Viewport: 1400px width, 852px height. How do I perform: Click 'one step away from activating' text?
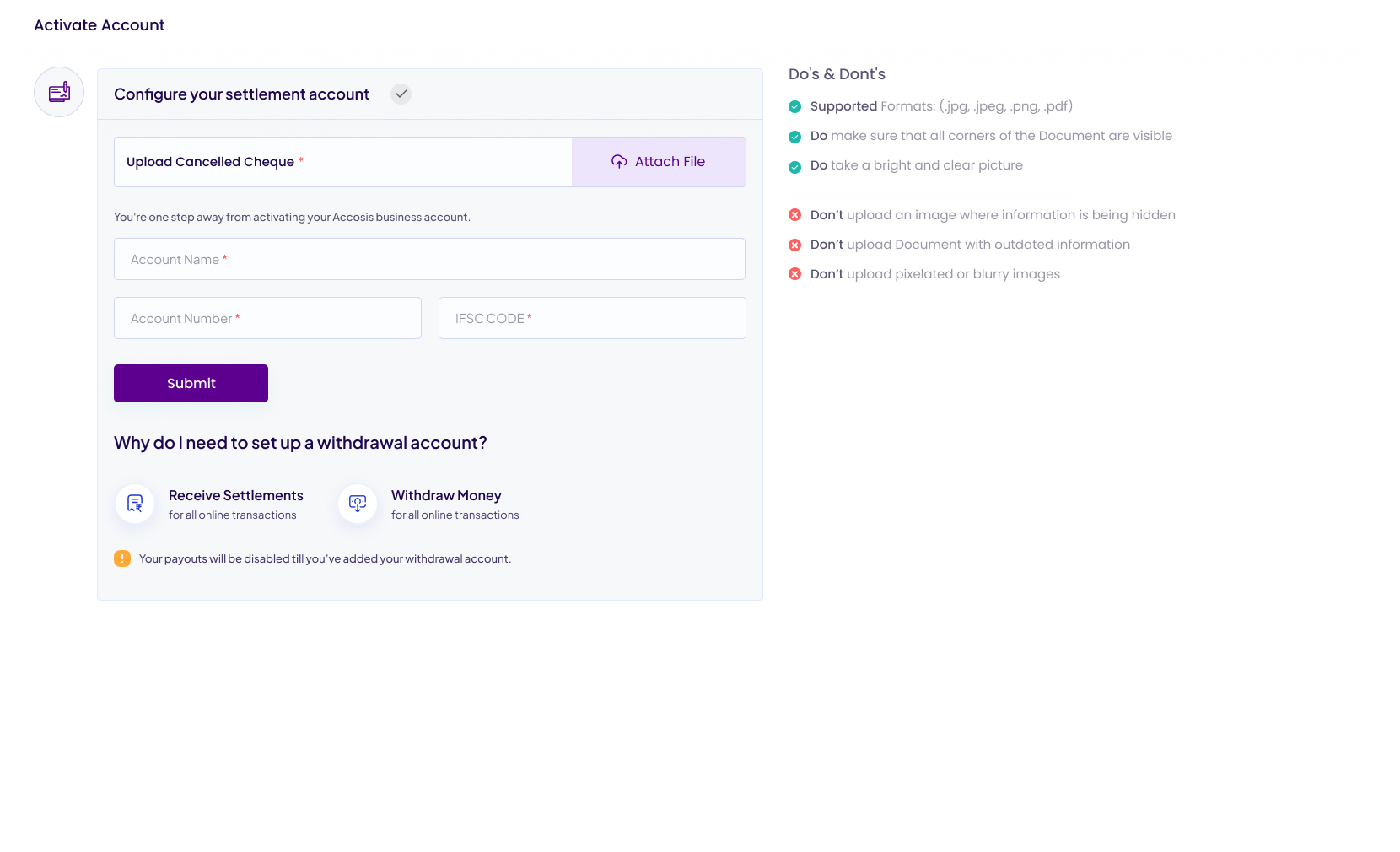pyautogui.click(x=292, y=217)
